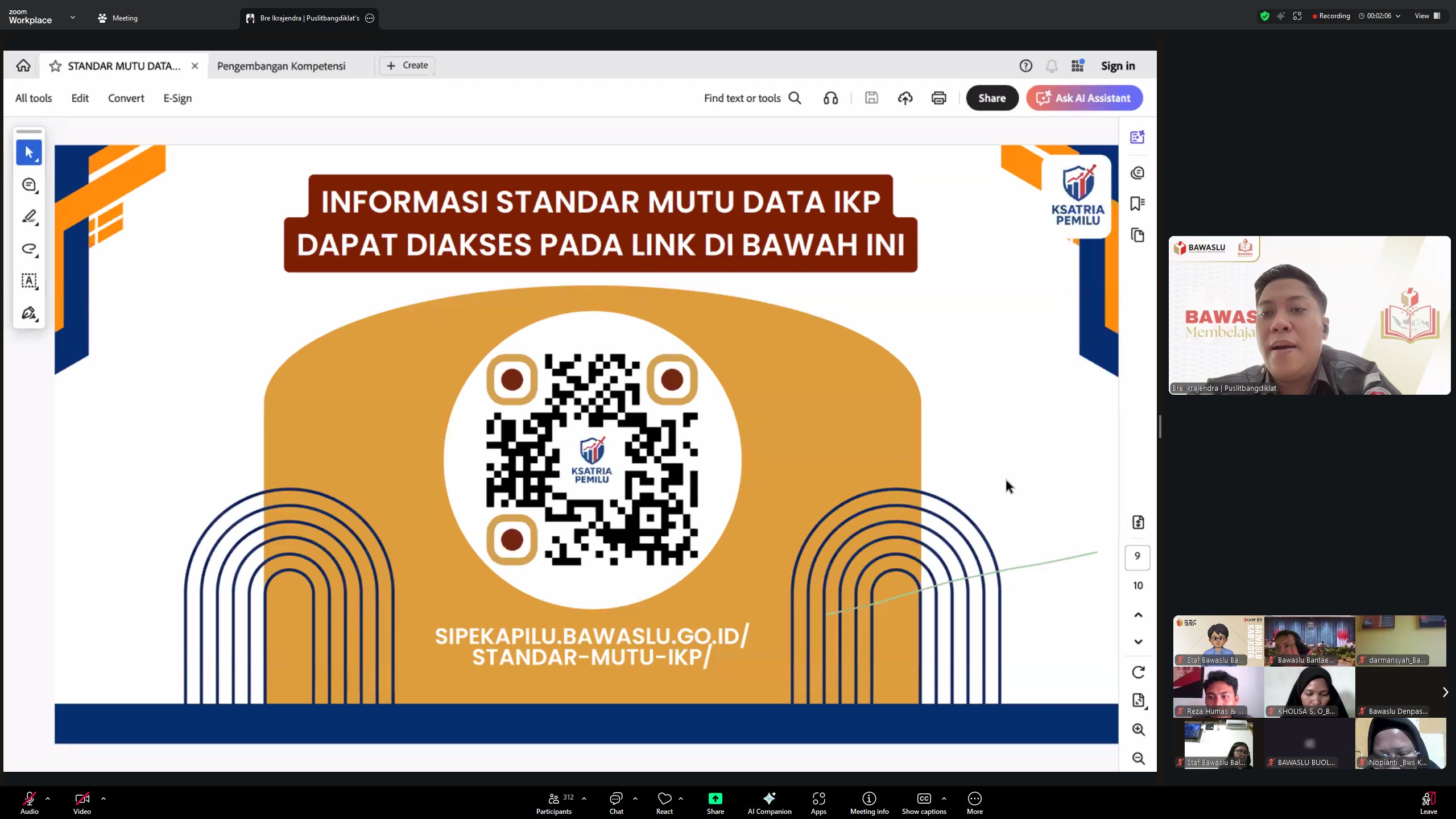Select the Add text box tool
The image size is (1456, 819).
pos(29,280)
